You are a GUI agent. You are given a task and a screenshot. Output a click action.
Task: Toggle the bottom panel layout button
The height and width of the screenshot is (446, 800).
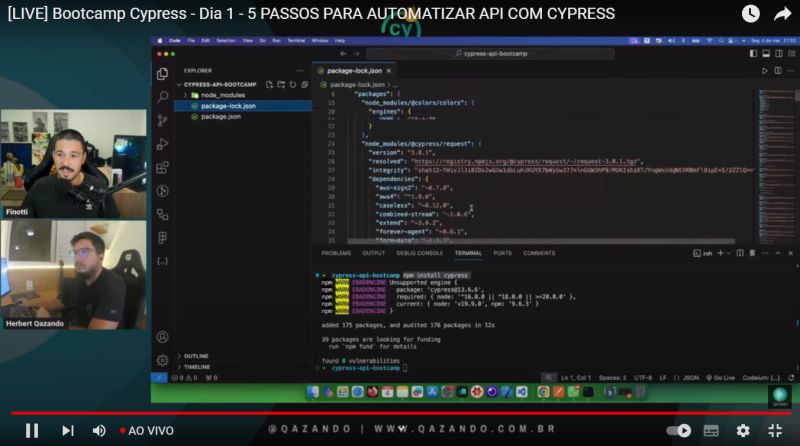tap(766, 54)
